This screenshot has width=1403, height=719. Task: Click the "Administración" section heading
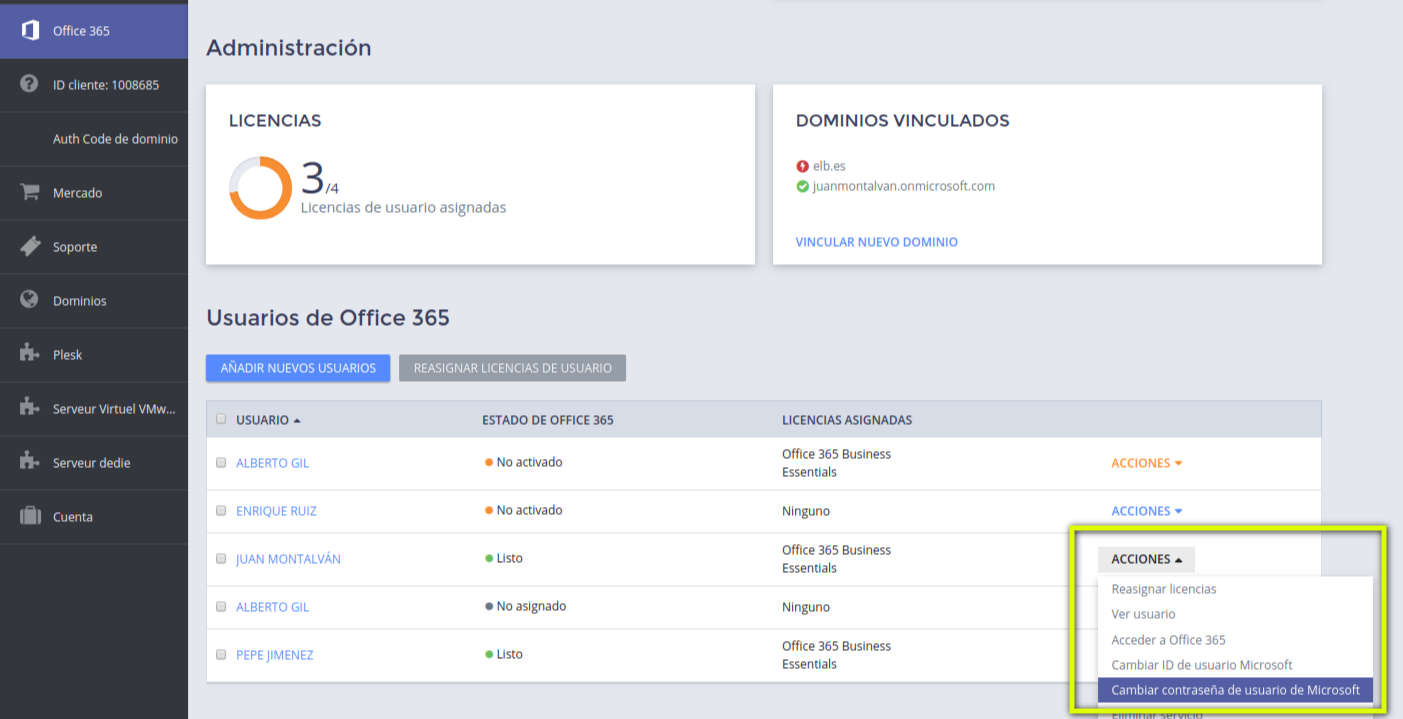click(289, 48)
